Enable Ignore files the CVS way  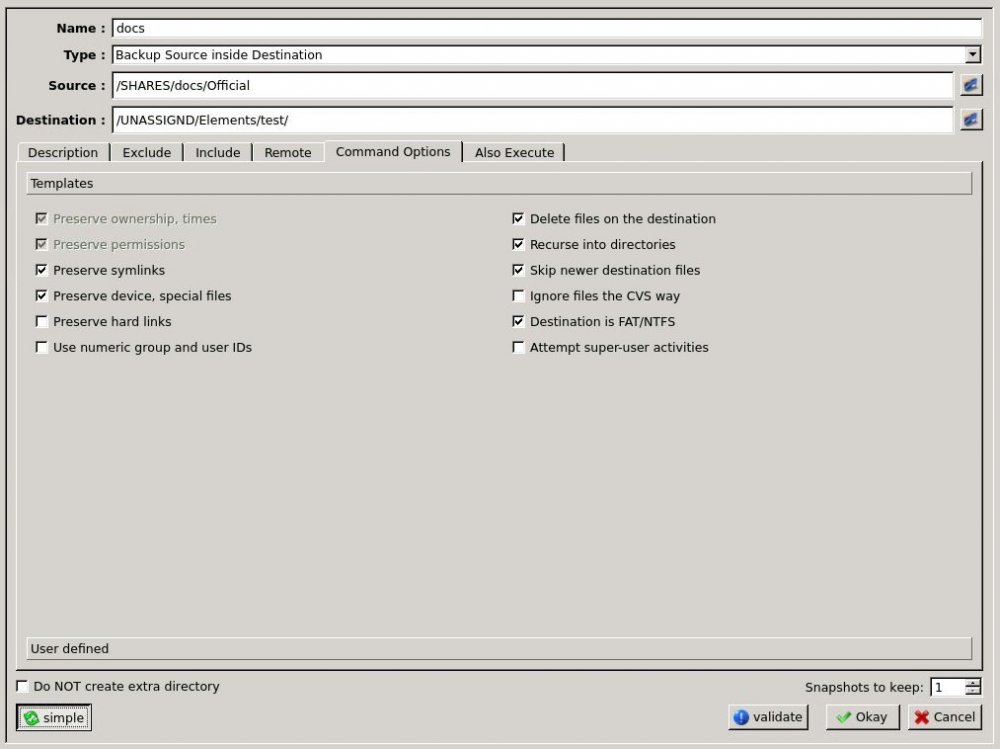click(518, 295)
